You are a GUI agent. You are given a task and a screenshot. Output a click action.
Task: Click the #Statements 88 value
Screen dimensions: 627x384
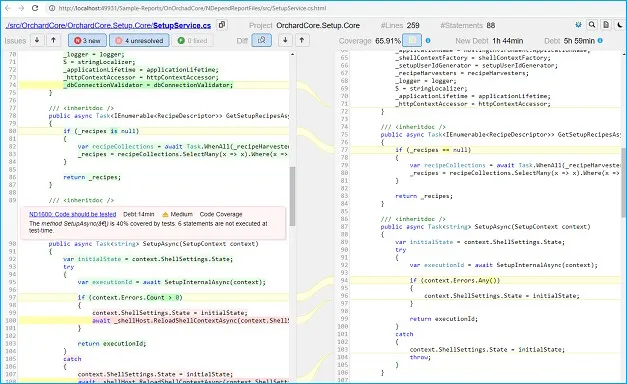[491, 25]
